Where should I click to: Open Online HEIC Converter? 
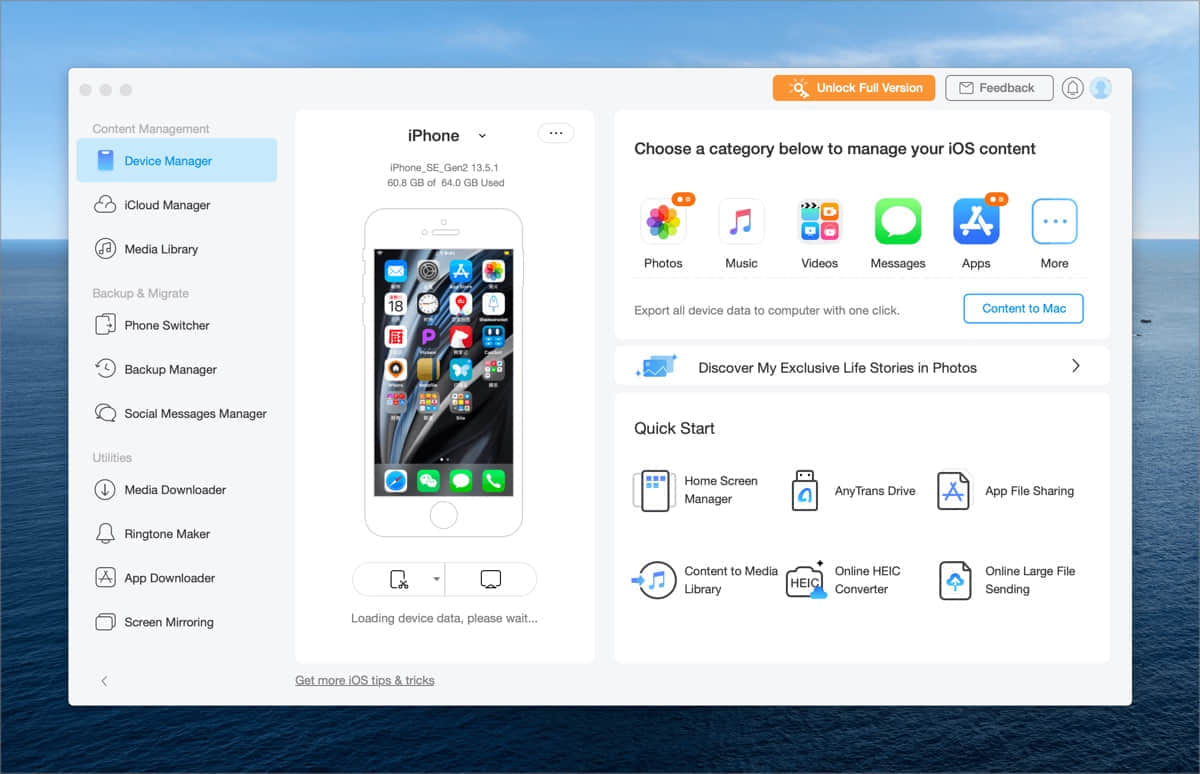[844, 580]
